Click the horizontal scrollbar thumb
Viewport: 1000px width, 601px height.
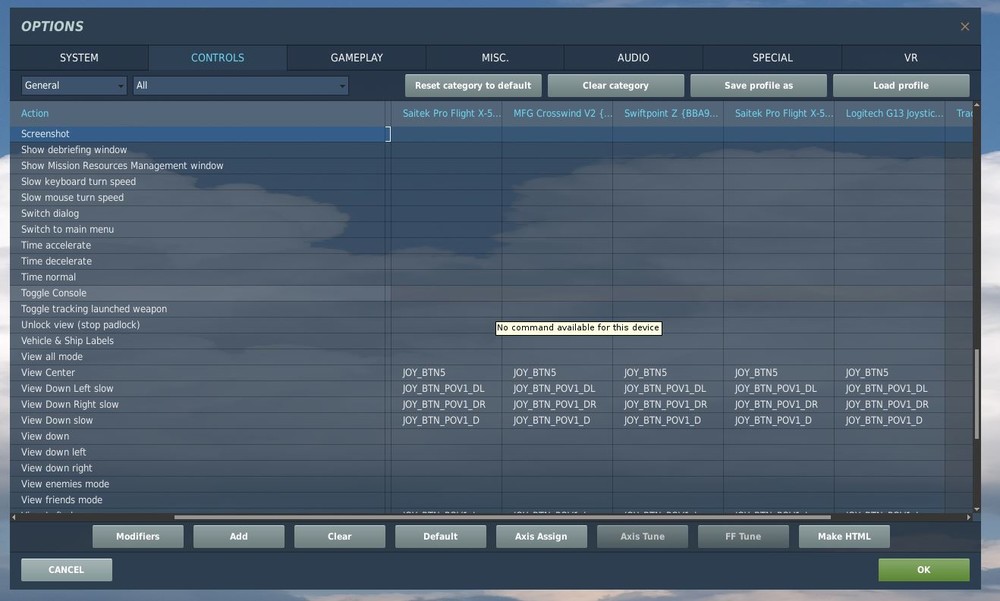tap(503, 517)
